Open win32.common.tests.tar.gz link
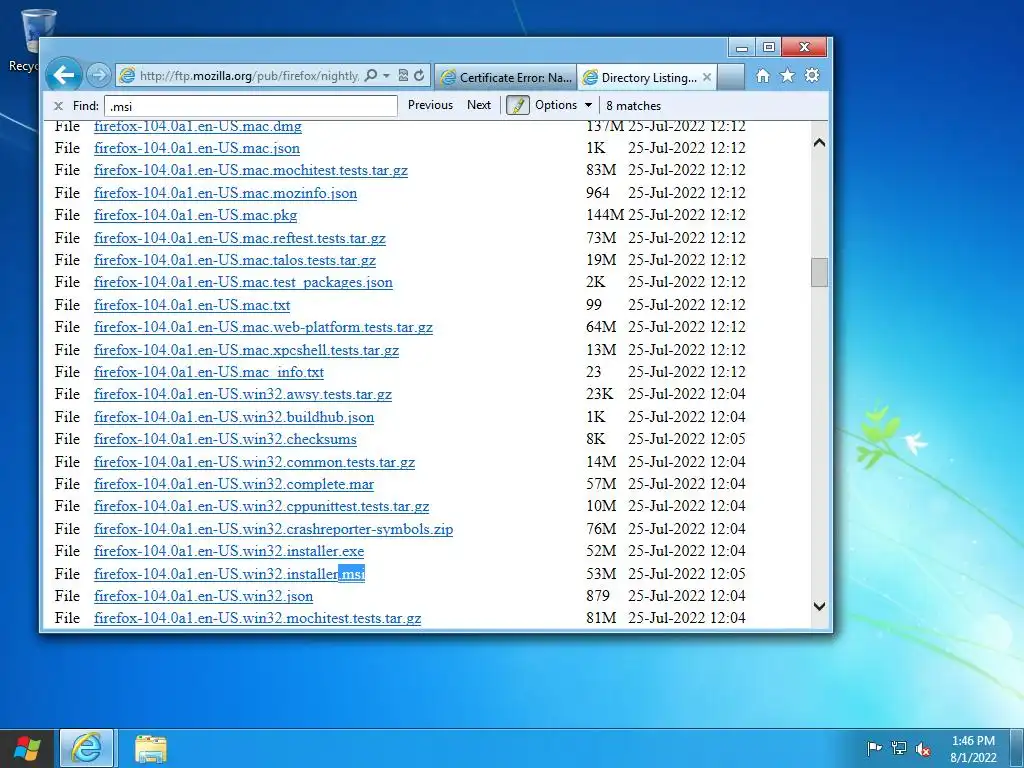Viewport: 1024px width, 768px height. point(255,463)
